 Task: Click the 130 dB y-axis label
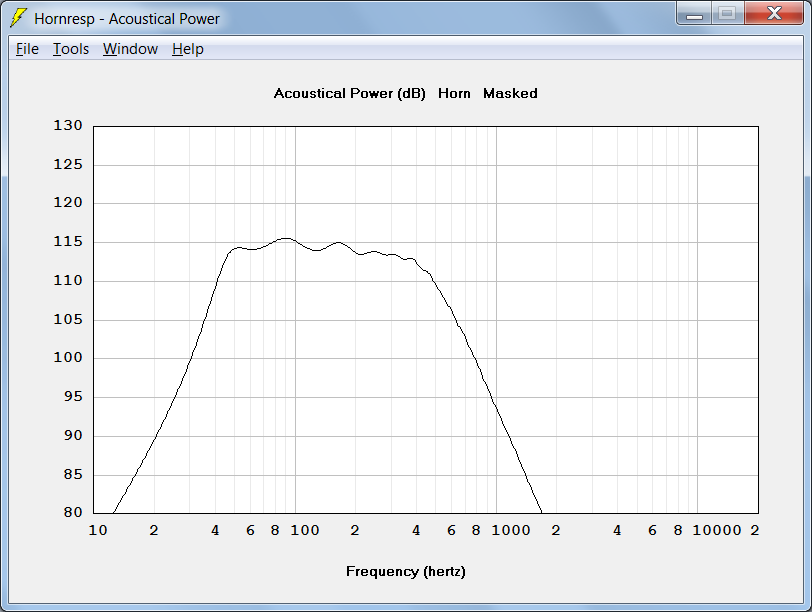click(68, 125)
